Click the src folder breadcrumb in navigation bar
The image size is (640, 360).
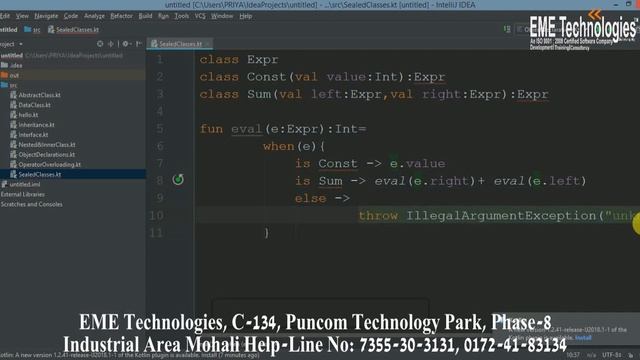point(32,29)
